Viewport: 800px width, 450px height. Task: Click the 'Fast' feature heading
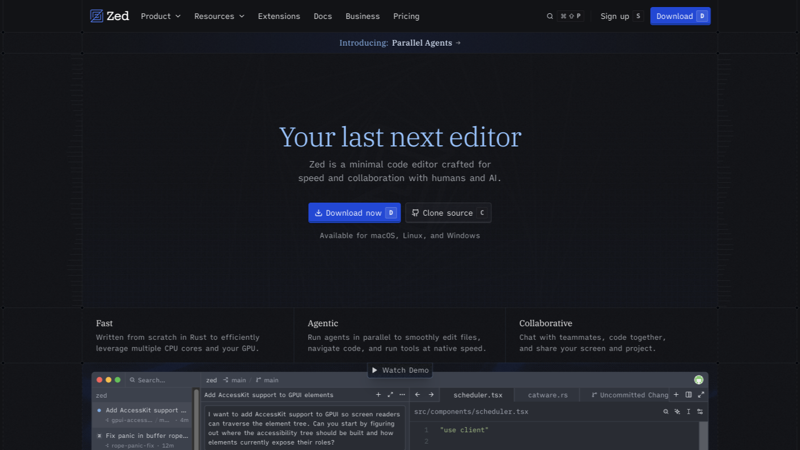pyautogui.click(x=104, y=323)
